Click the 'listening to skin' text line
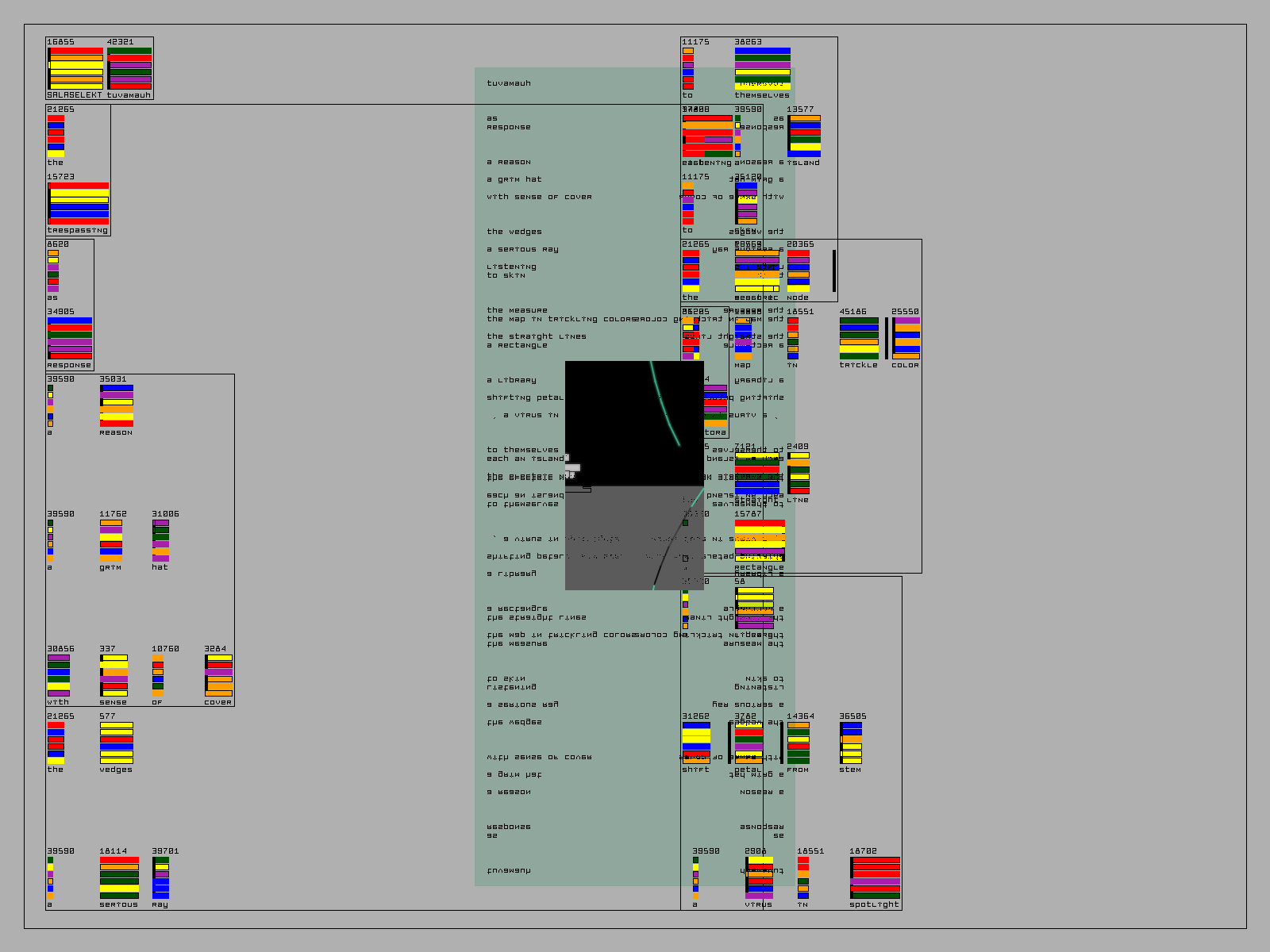 tap(511, 271)
